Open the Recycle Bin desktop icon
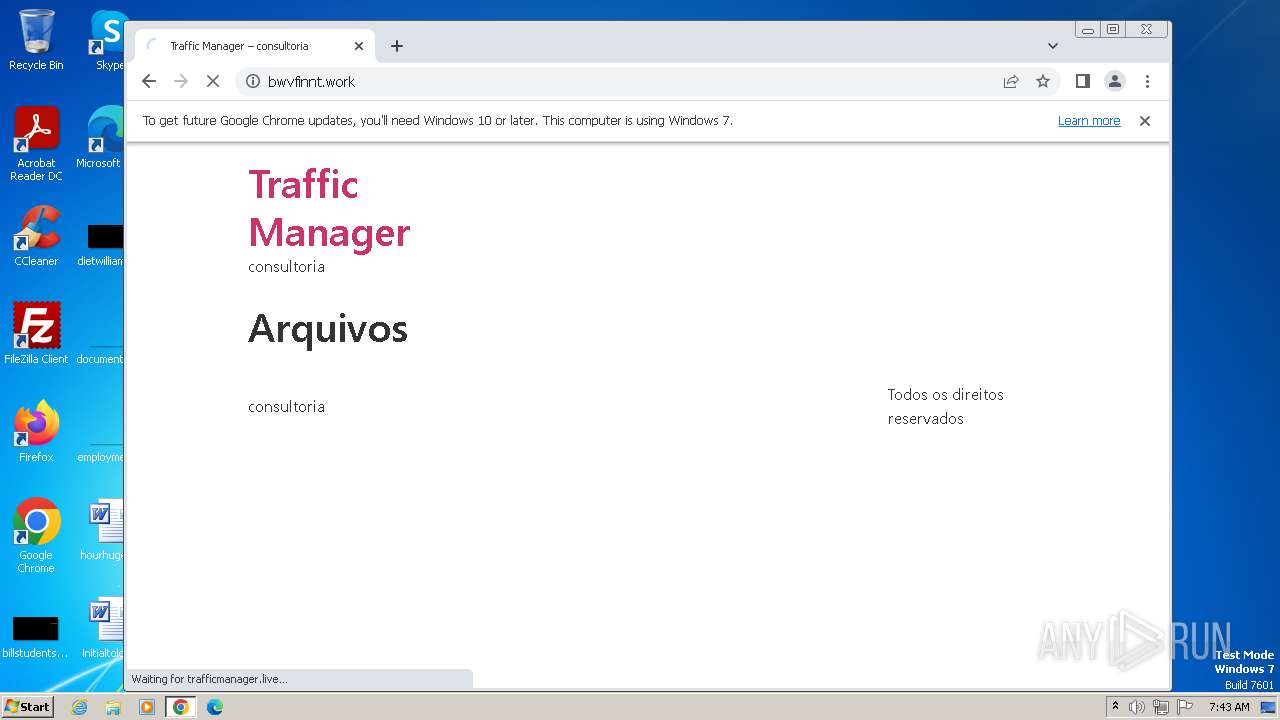Image resolution: width=1280 pixels, height=720 pixels. [36, 40]
